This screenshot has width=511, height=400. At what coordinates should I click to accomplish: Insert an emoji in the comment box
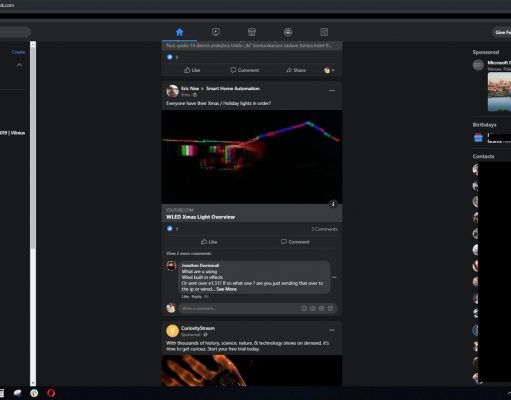coord(304,308)
